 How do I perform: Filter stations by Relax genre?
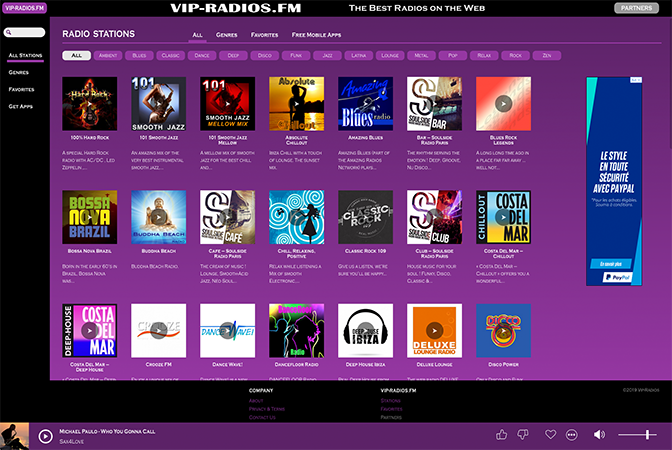484,55
